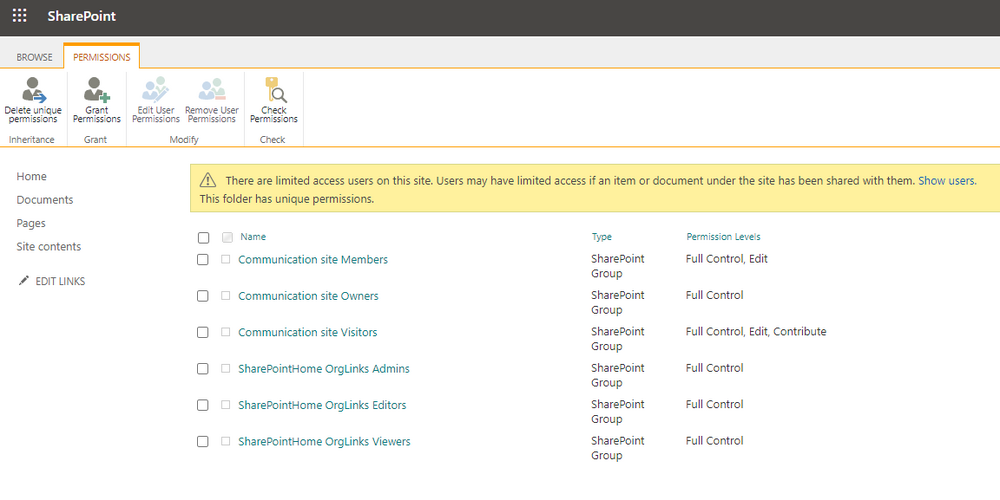The width and height of the screenshot is (1000, 500).
Task: Open Pages in left navigation
Action: 31,223
